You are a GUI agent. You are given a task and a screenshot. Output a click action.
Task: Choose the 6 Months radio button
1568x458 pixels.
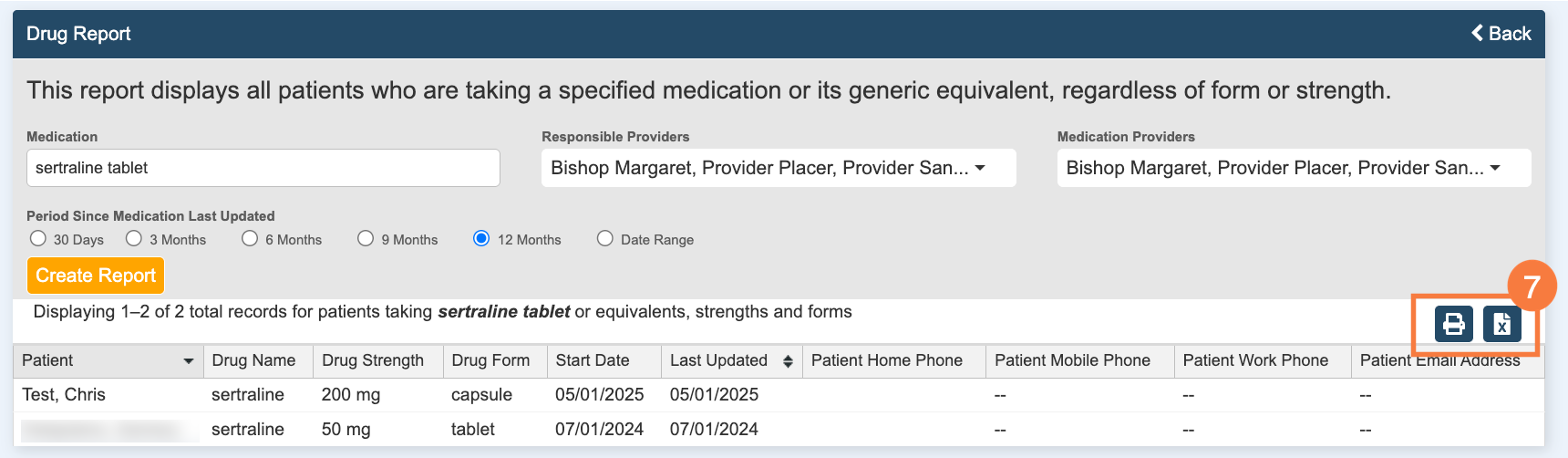coord(250,239)
